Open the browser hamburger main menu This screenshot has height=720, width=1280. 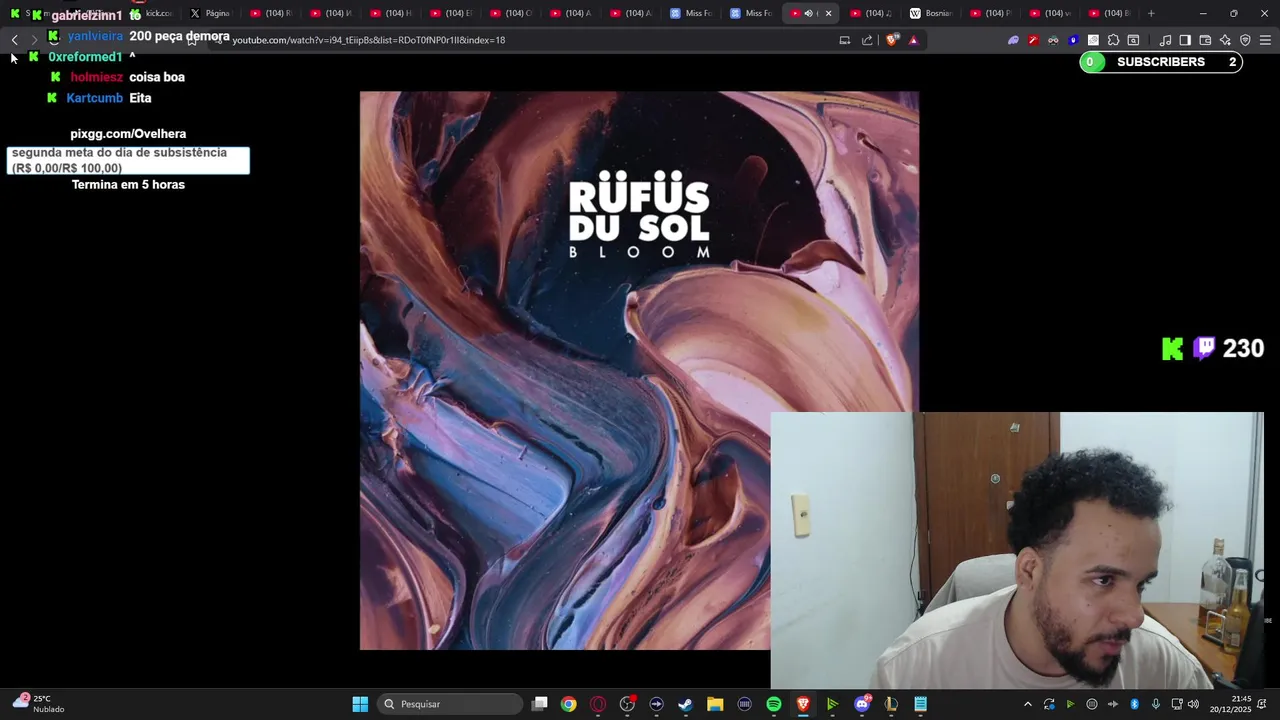1265,40
